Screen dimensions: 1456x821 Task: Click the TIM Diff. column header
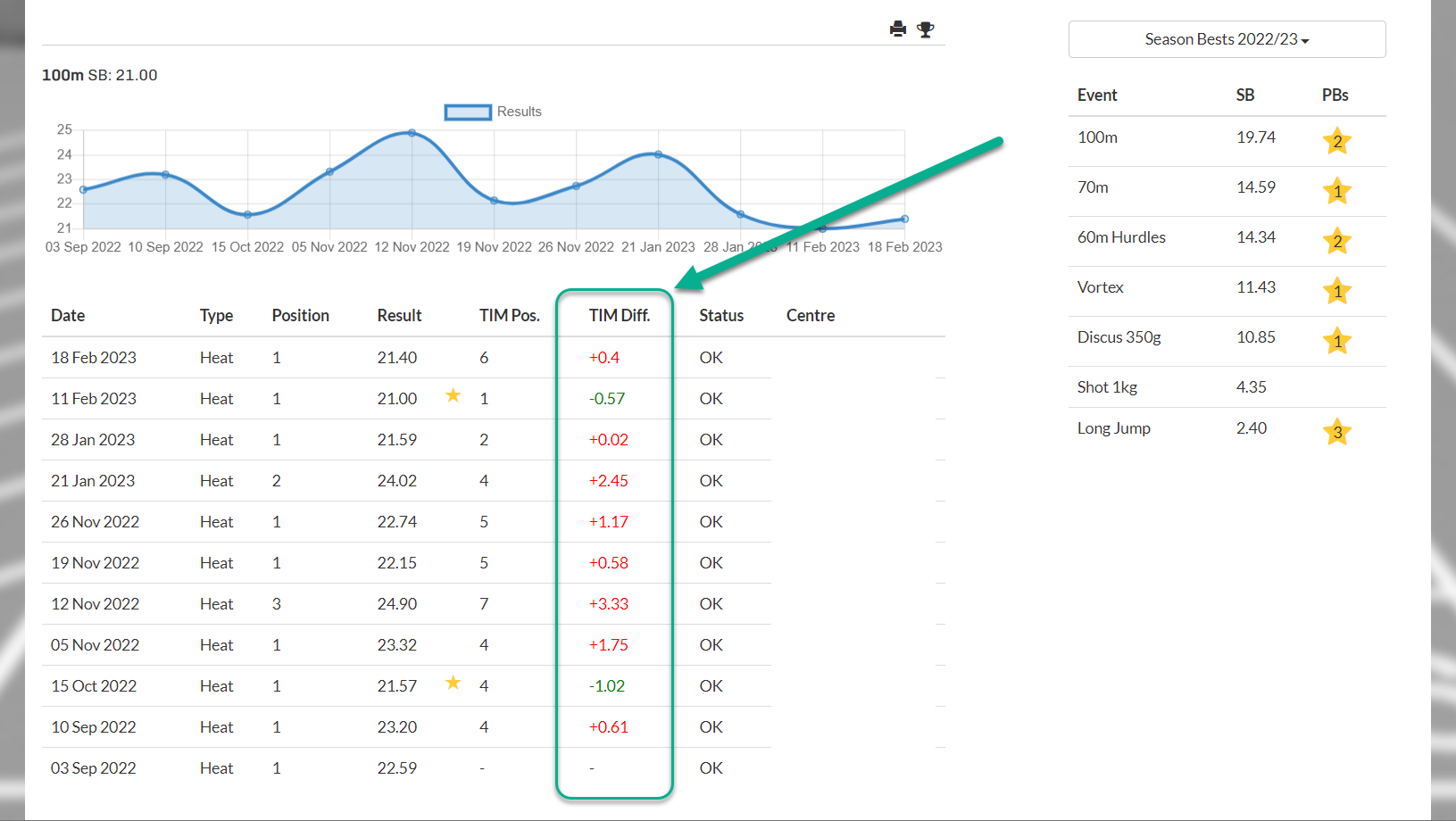coord(620,315)
